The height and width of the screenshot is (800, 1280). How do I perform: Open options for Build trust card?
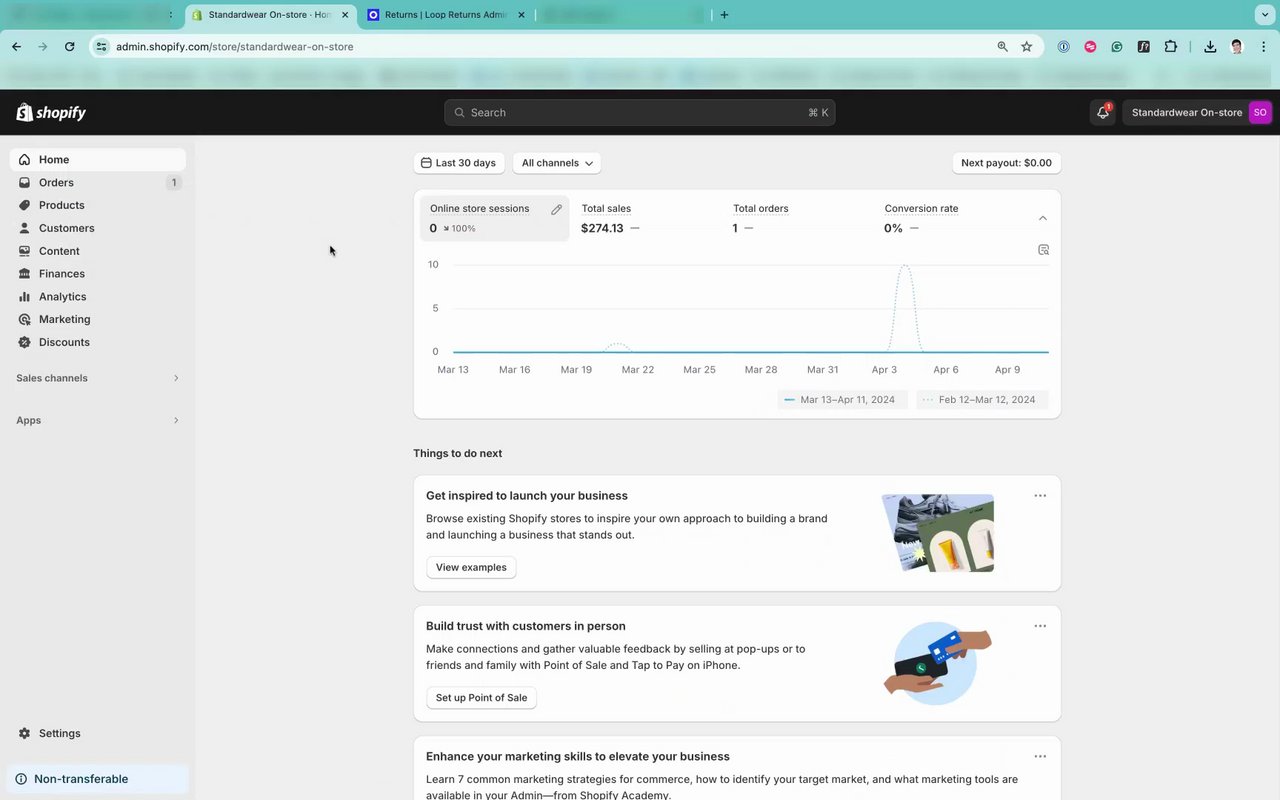[1040, 626]
